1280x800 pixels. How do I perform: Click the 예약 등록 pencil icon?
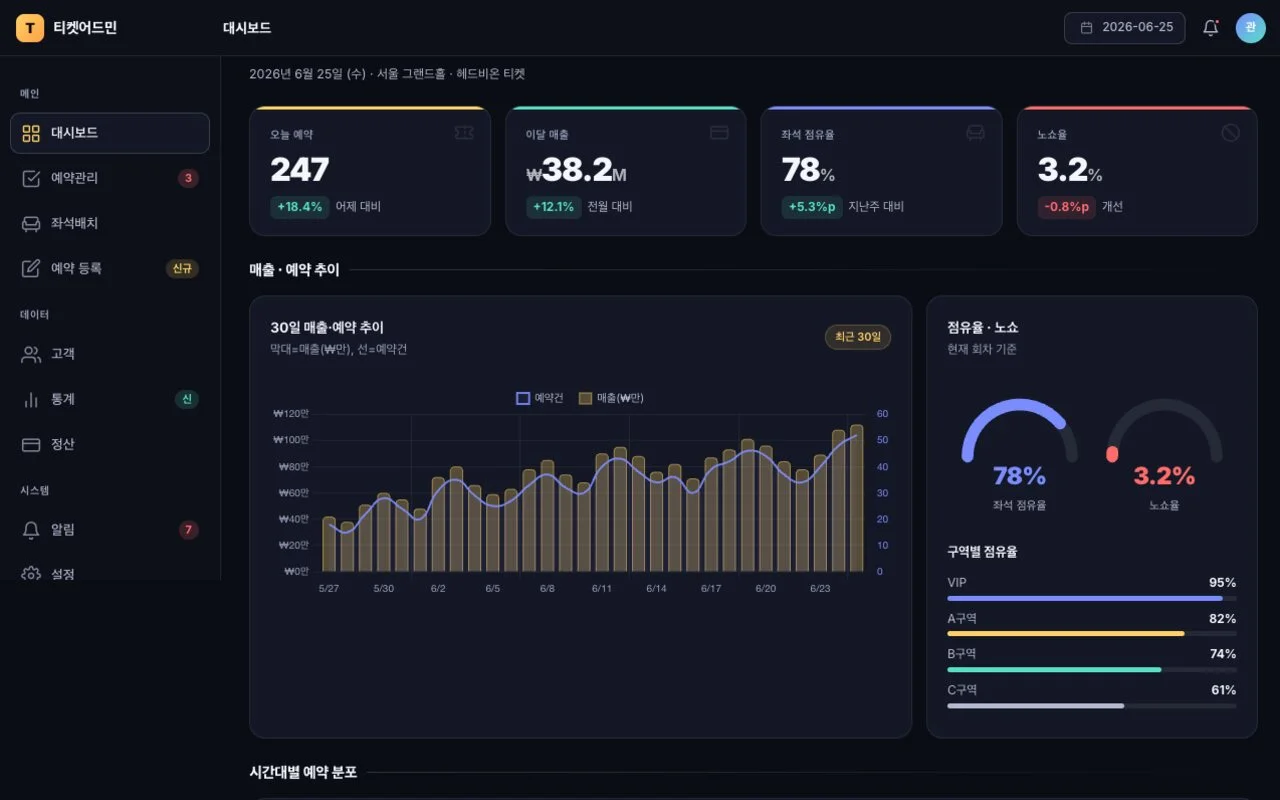point(31,268)
